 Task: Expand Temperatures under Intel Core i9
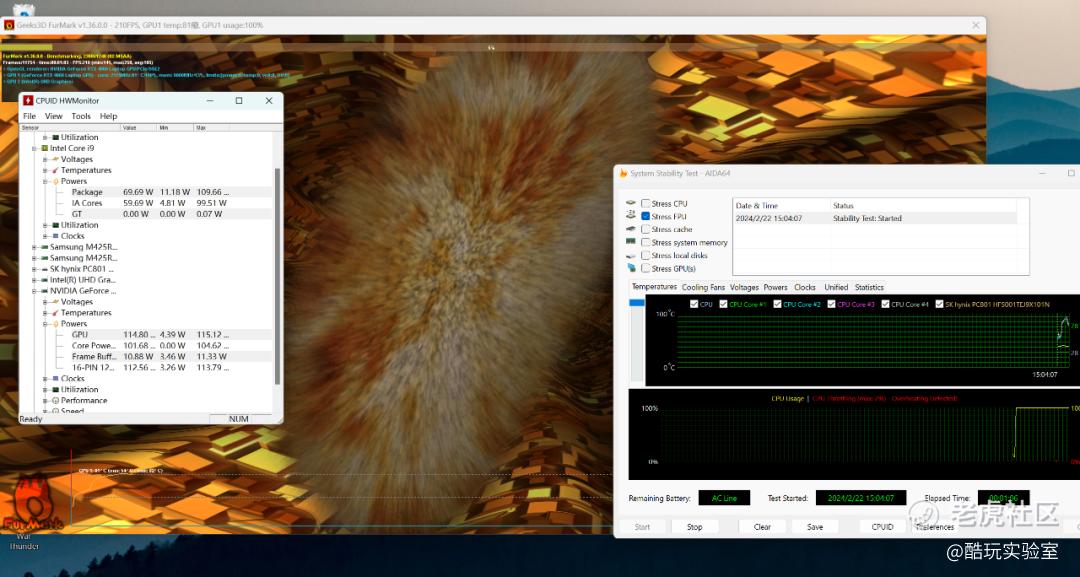[45, 170]
